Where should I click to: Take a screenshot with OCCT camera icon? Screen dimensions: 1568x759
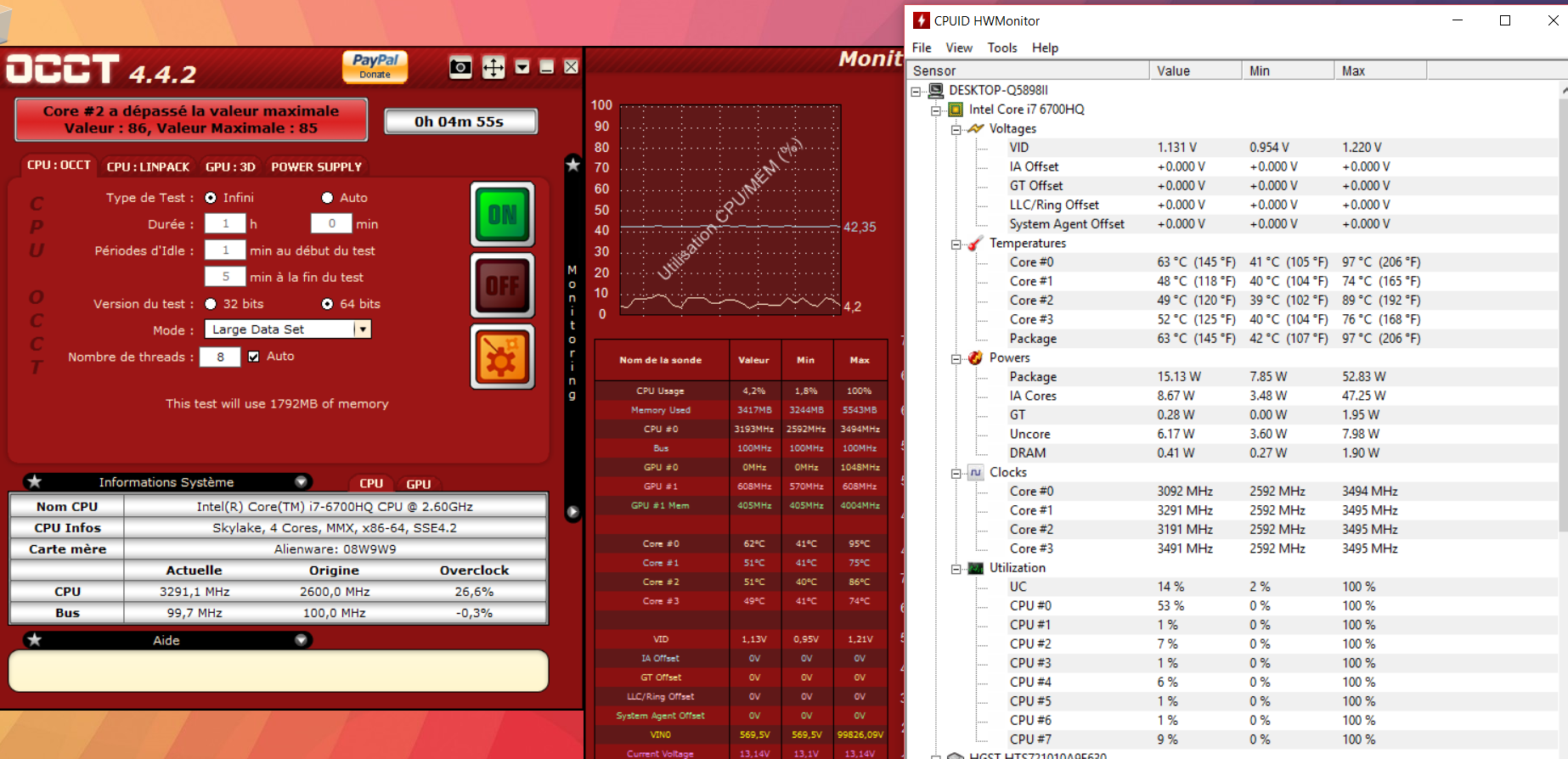click(460, 67)
